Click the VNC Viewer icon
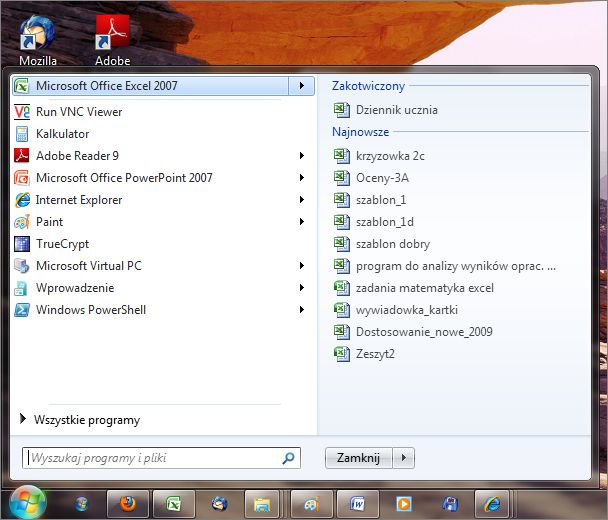Image resolution: width=608 pixels, height=520 pixels. (22, 112)
